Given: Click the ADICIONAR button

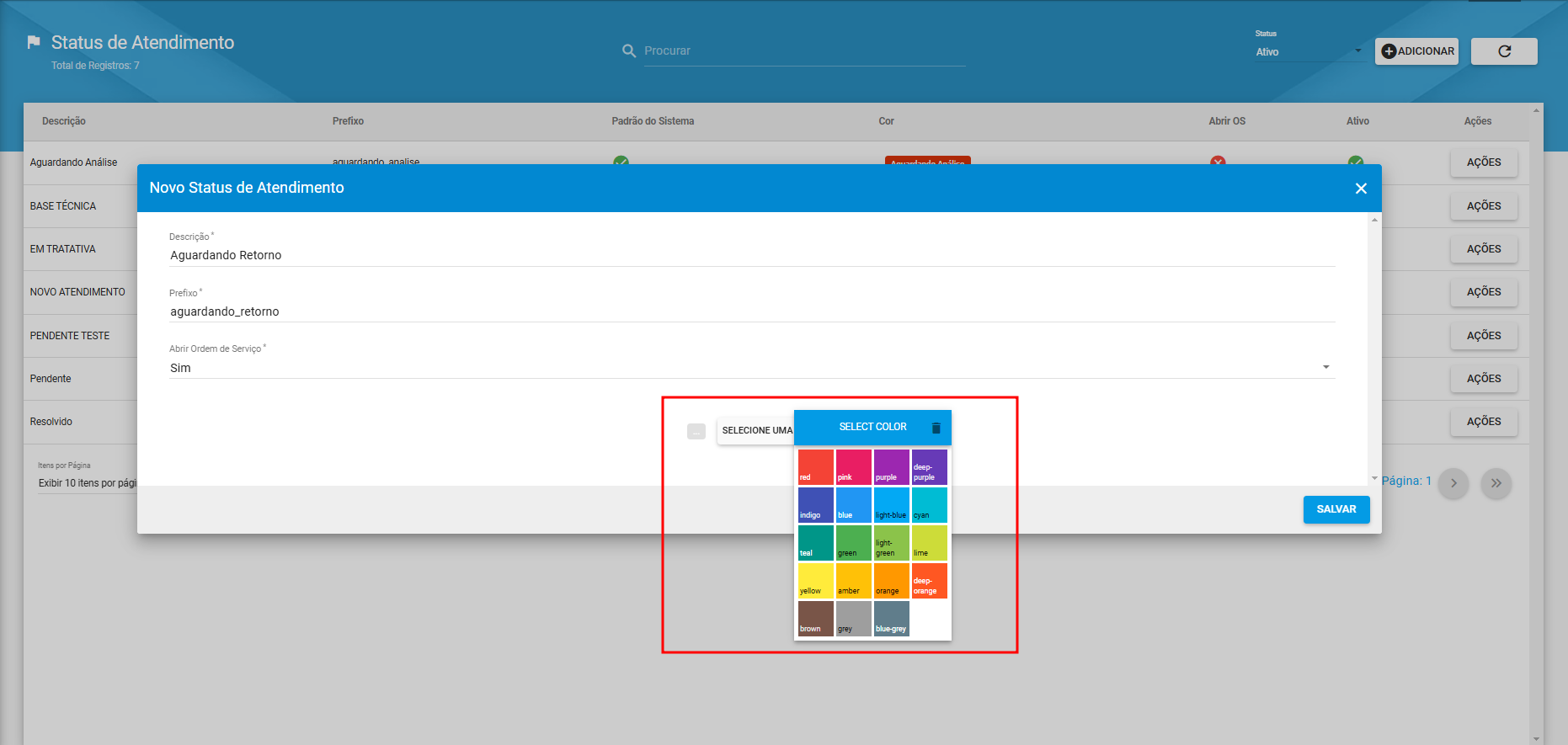Looking at the screenshot, I should tap(1417, 51).
